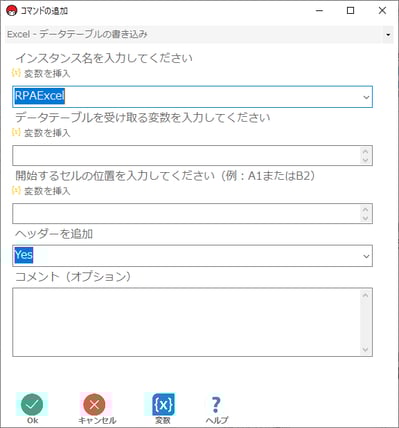Expand the ヘッダーを追加 Yes dropdown
399x428 pixels.
(x=366, y=256)
